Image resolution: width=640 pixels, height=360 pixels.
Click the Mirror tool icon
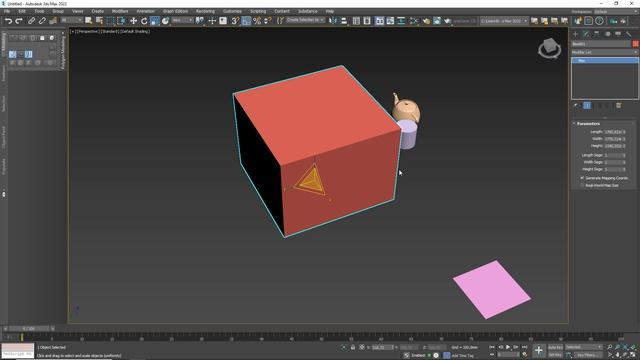(333, 21)
